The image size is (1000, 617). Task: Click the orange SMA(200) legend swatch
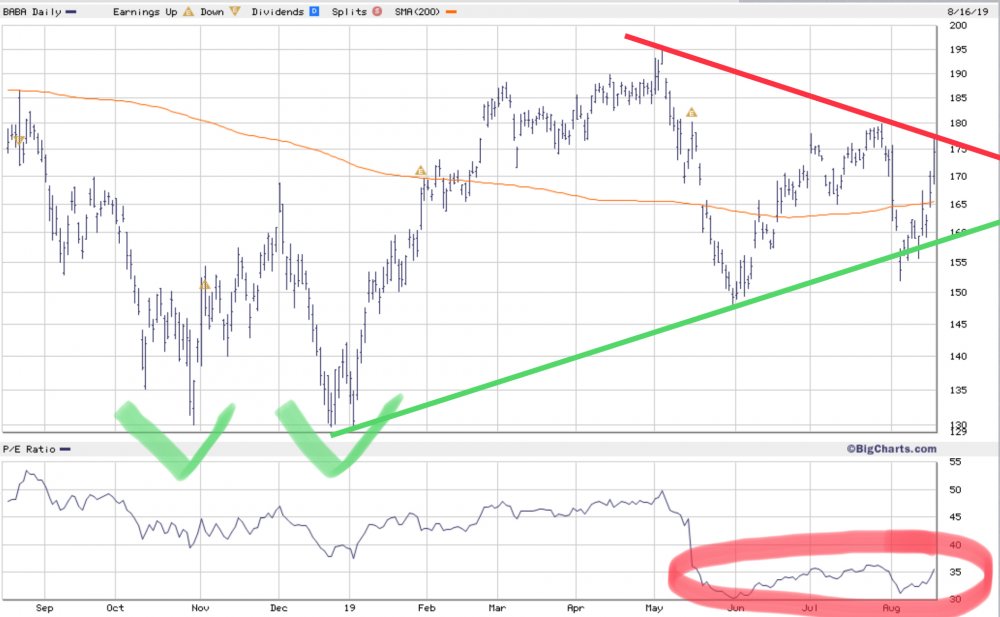(451, 11)
